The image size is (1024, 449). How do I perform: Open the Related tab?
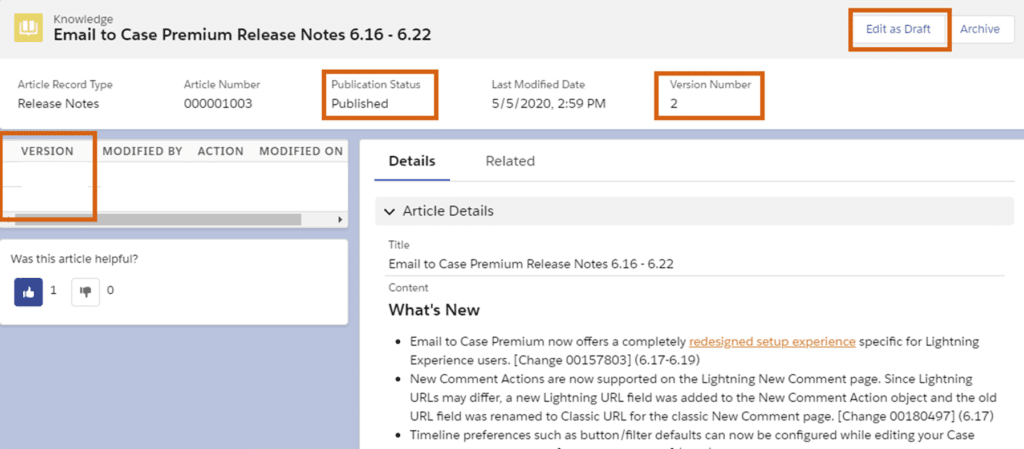pos(510,161)
